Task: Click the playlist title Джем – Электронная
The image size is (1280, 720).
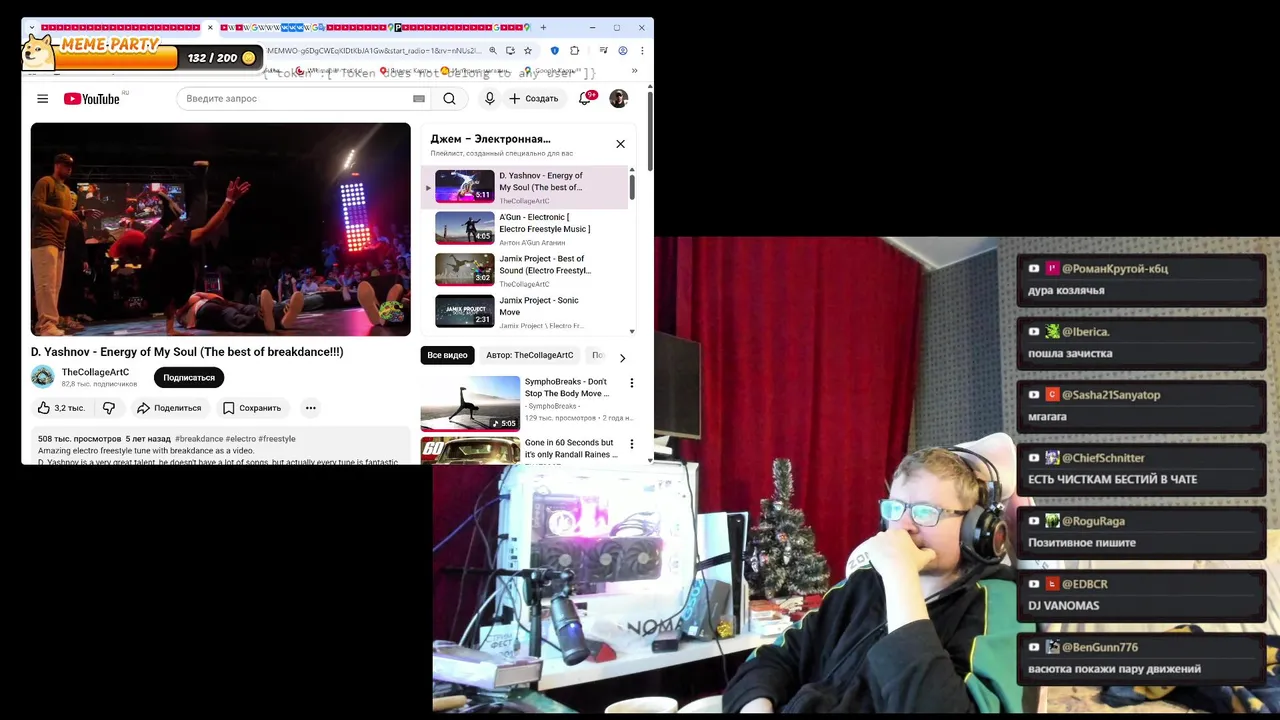Action: pyautogui.click(x=490, y=139)
